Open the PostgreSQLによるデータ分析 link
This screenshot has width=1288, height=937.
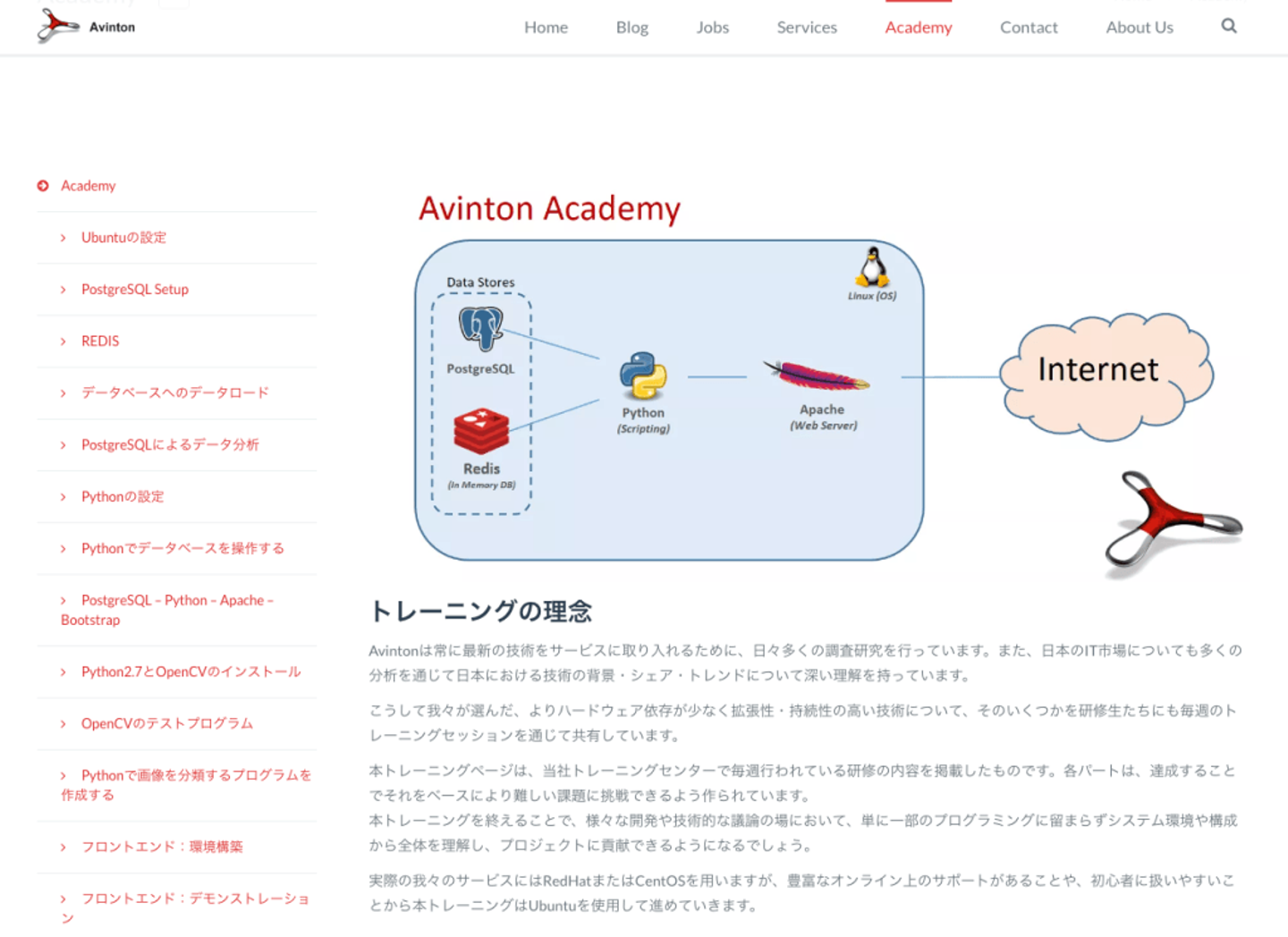(170, 445)
